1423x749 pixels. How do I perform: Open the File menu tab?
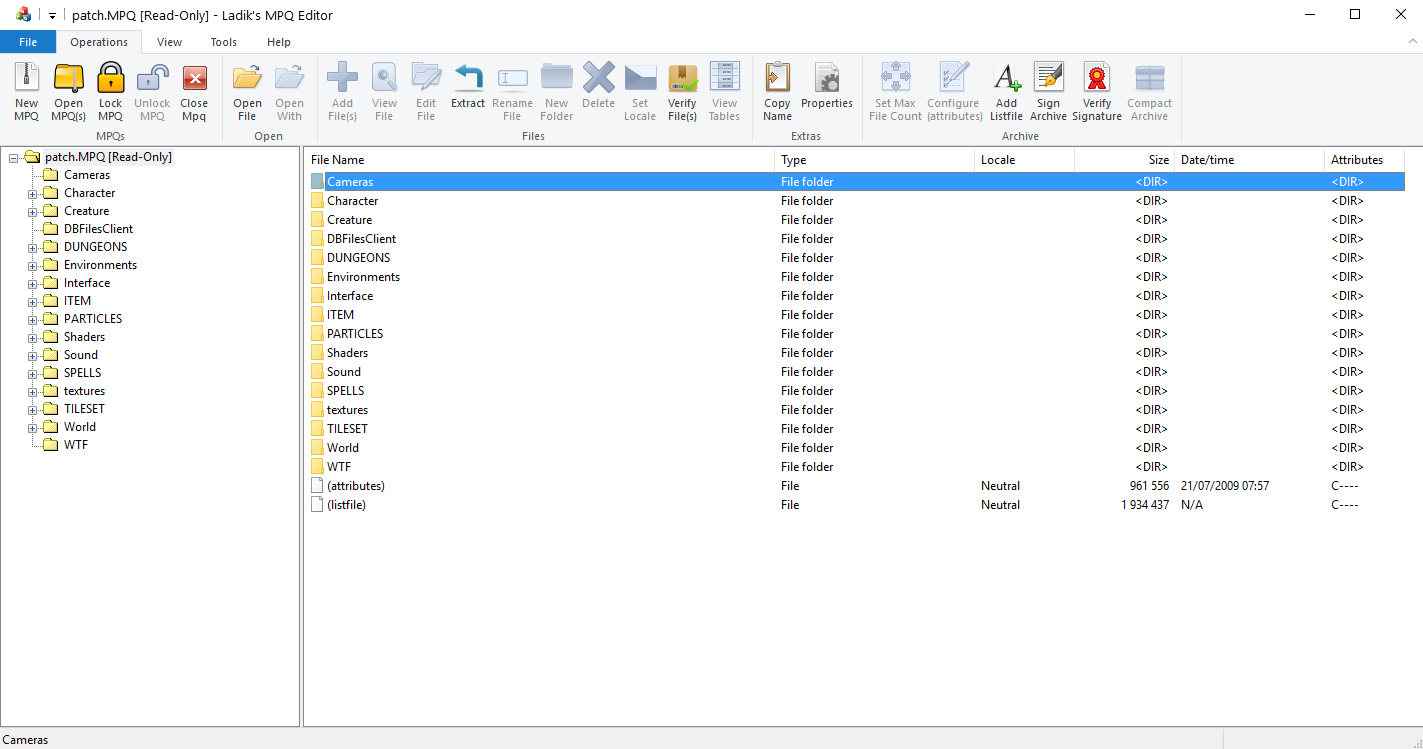click(x=28, y=42)
